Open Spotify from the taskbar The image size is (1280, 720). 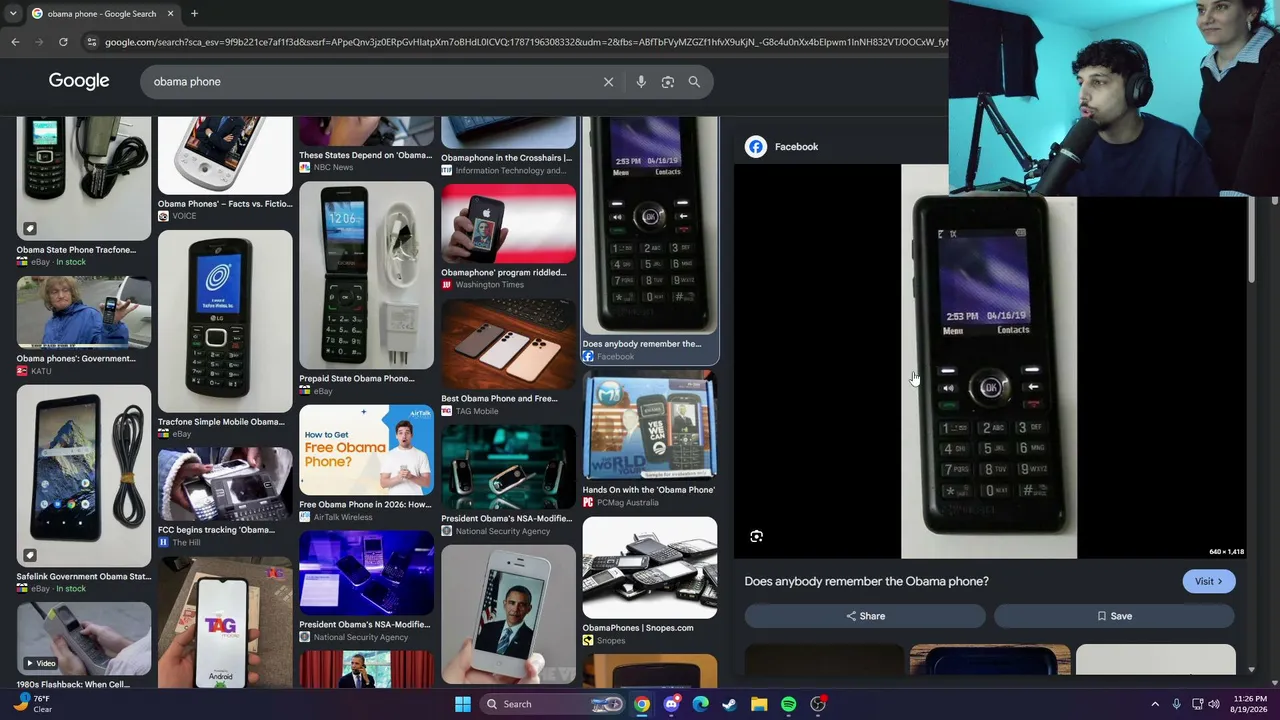pos(789,704)
